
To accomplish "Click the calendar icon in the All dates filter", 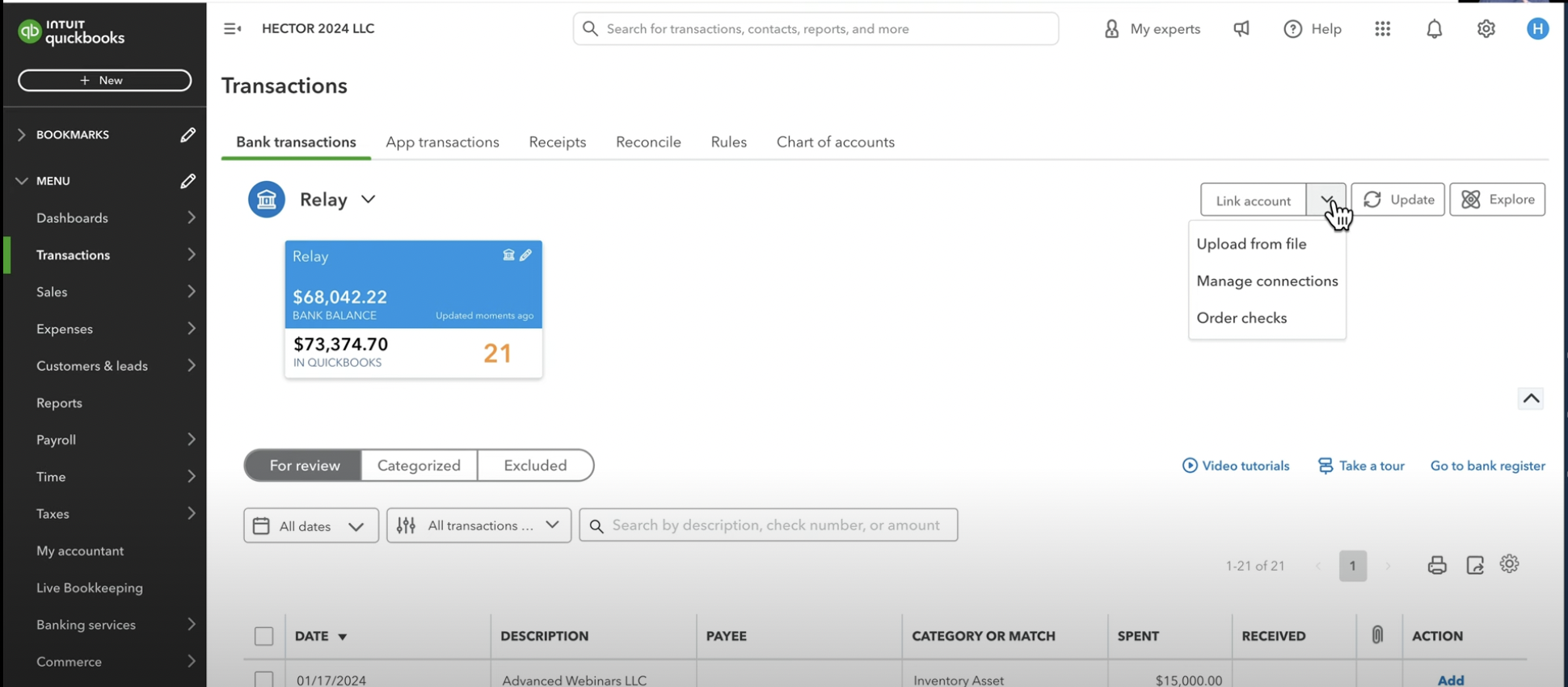I will 261,526.
